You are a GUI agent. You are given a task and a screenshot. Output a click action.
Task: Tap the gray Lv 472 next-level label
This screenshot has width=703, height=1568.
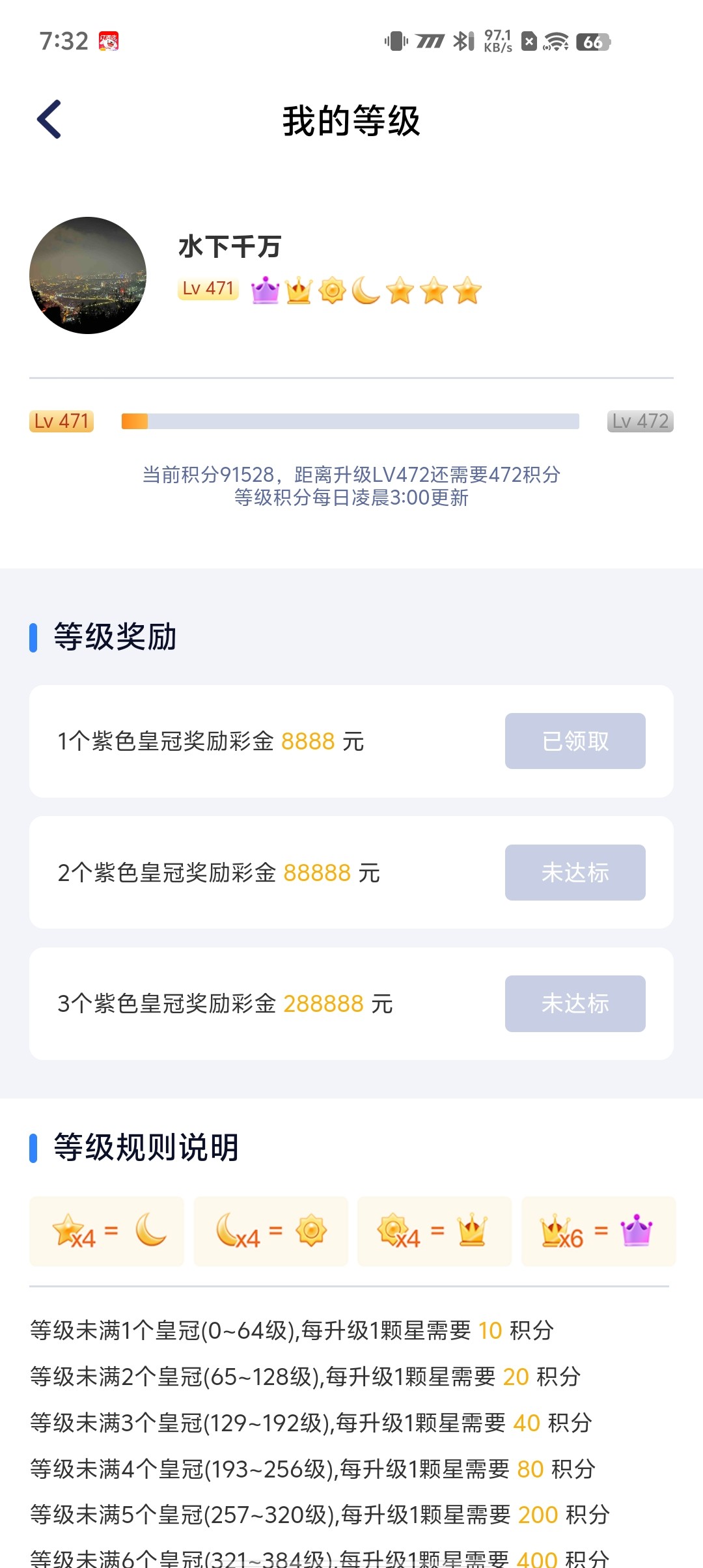click(x=640, y=421)
